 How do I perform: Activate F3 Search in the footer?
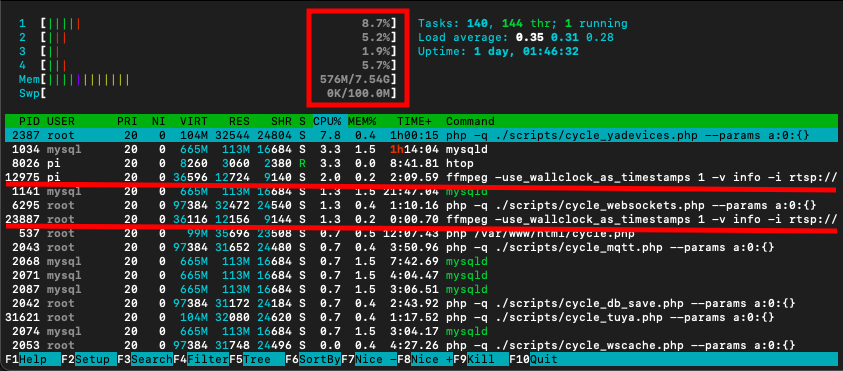click(145, 359)
